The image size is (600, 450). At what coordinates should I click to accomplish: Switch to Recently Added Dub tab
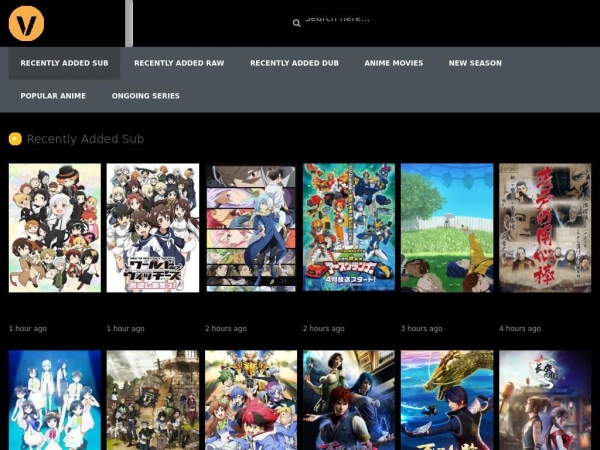pos(294,63)
